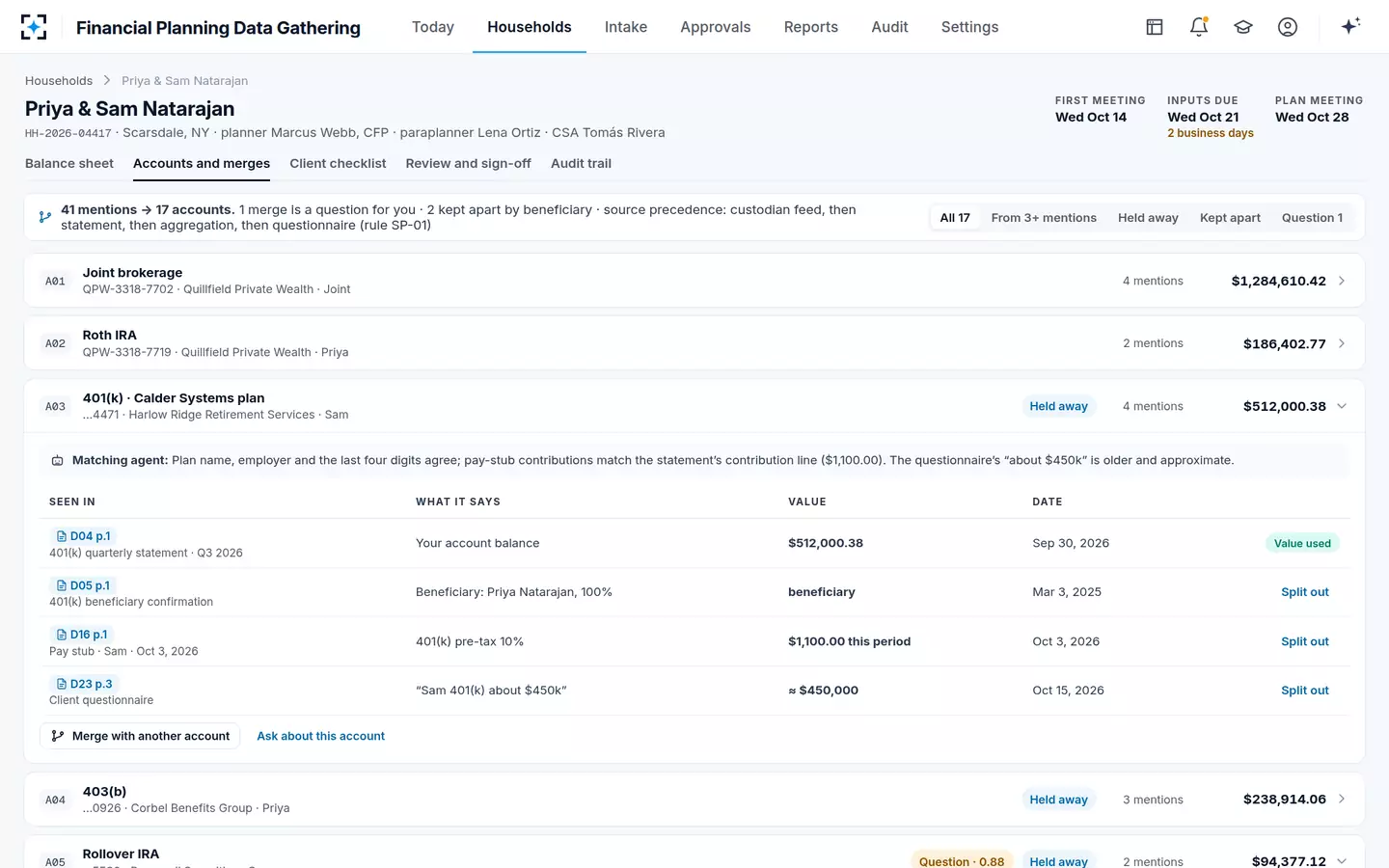Screen dimensions: 1389x868
Task: Open the user account icon
Action: (x=1288, y=27)
